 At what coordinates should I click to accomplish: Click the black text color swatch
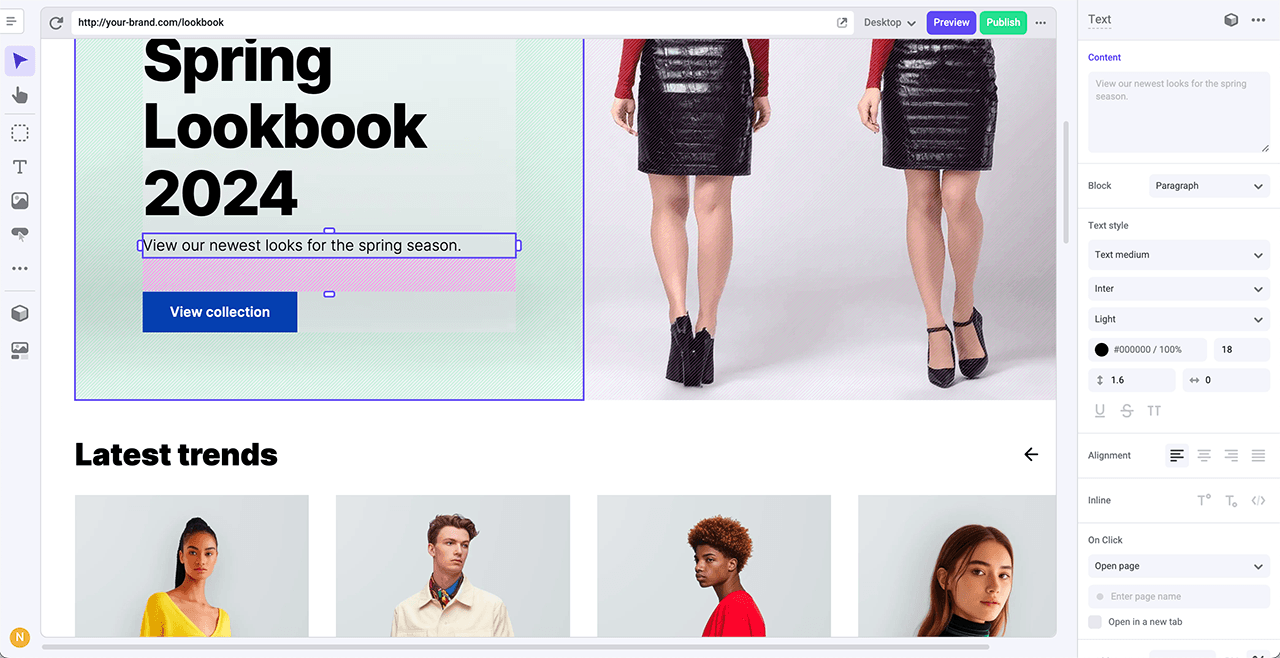point(1101,350)
